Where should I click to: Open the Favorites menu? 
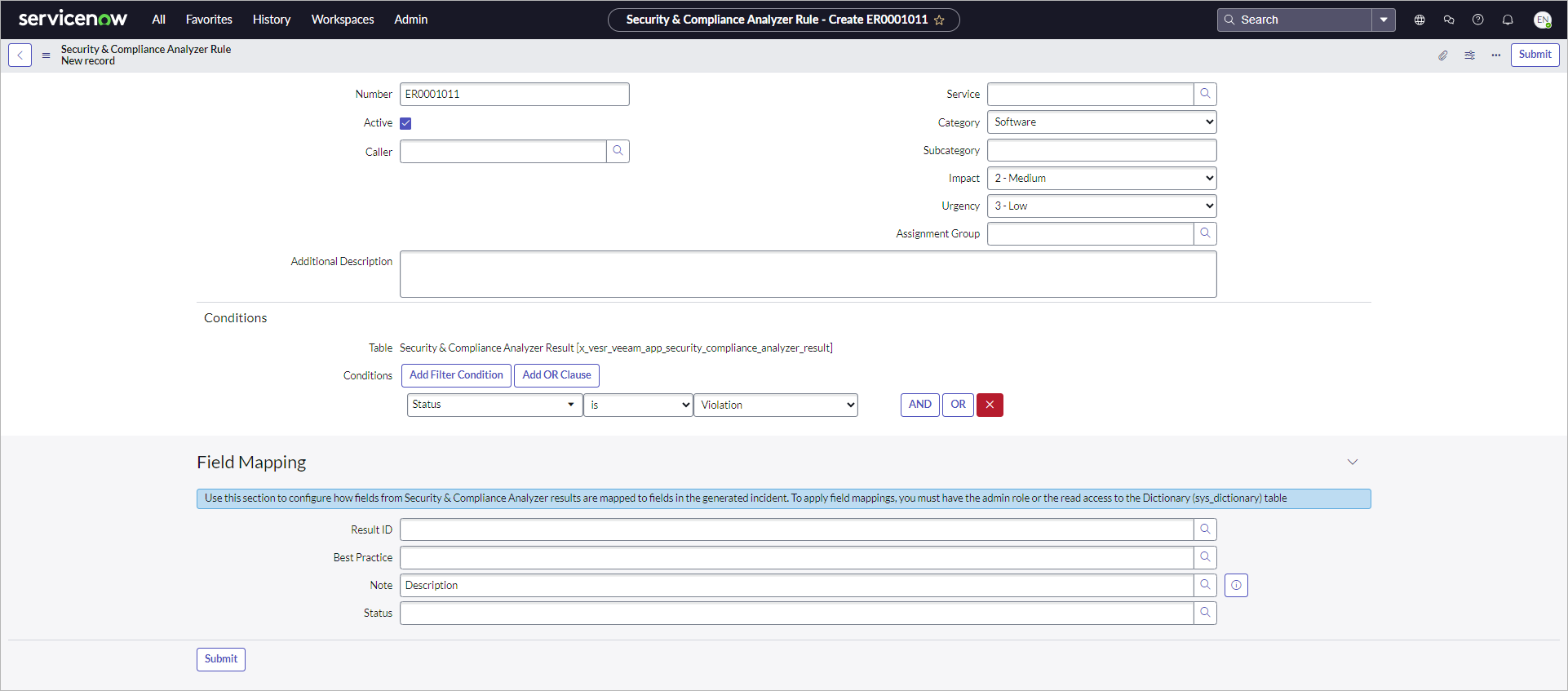click(209, 20)
